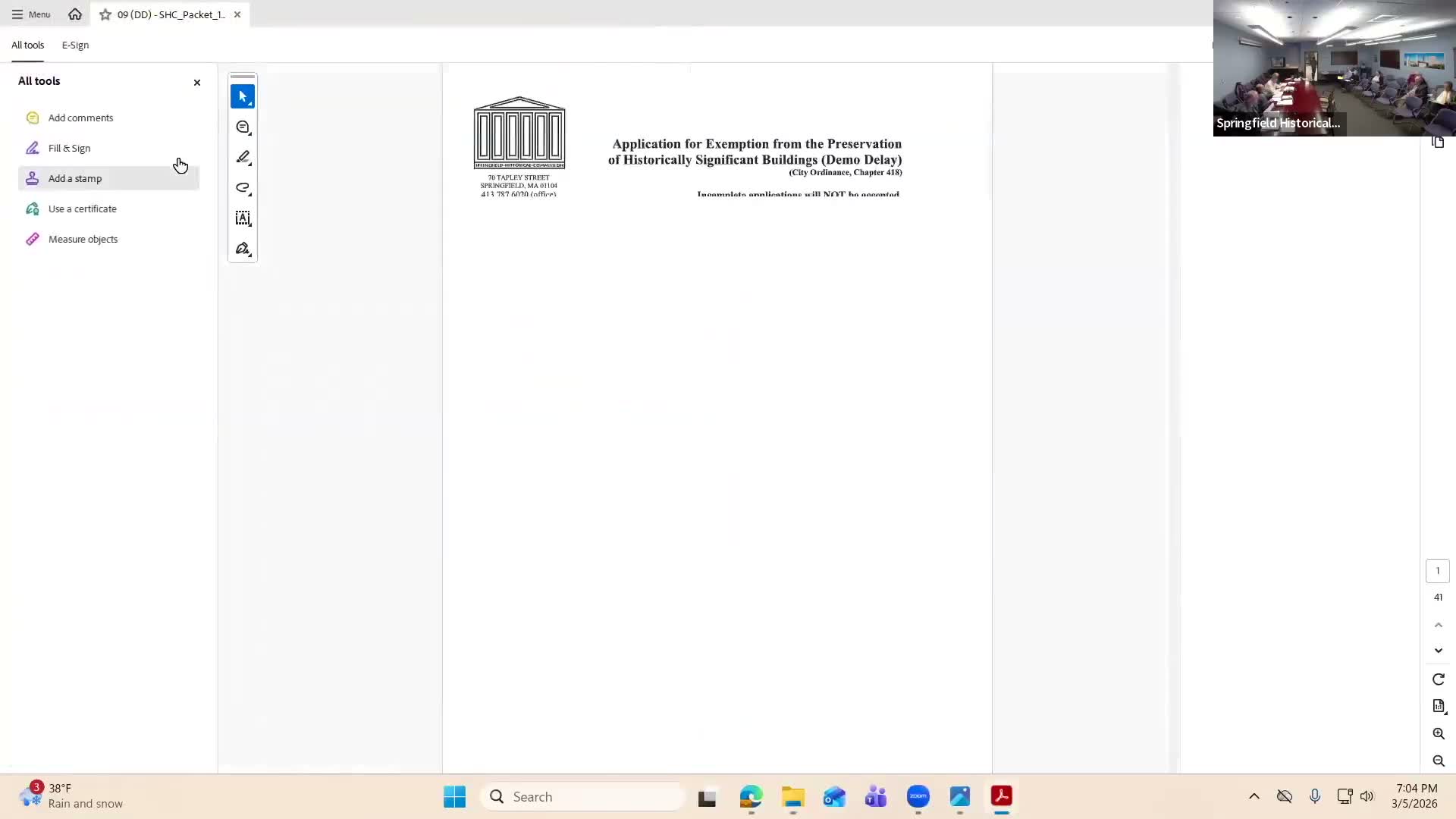Screen dimensions: 1456x819
Task: Star the SHC_Packet document tab
Action: [105, 14]
